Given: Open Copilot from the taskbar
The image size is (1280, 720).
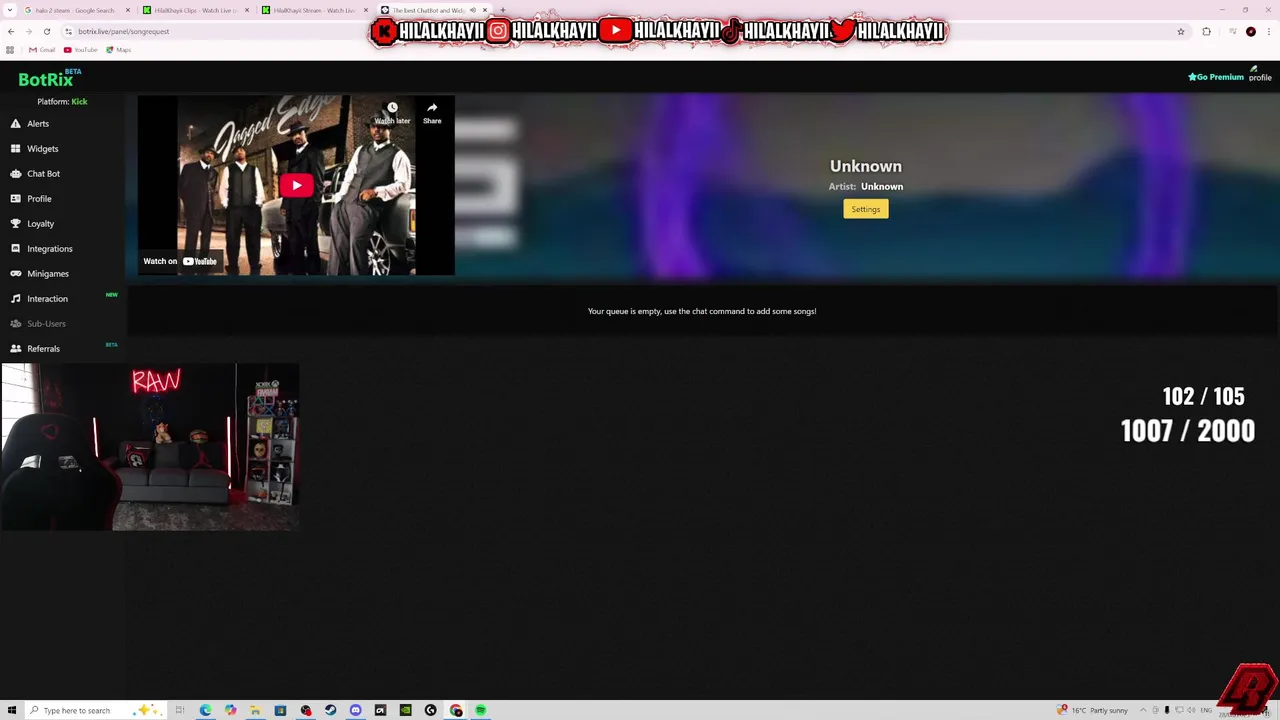Looking at the screenshot, I should (230, 710).
